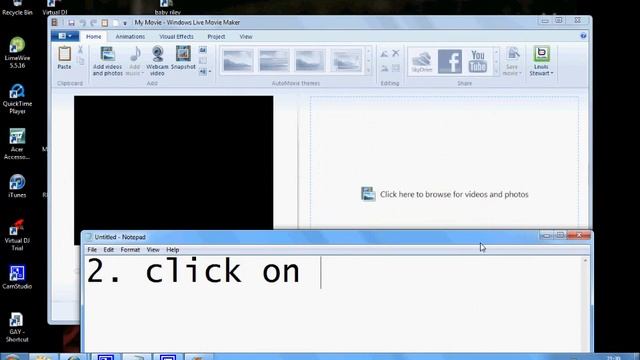Select the Recycle Bin desktop icon
The height and width of the screenshot is (360, 640).
pos(17,8)
